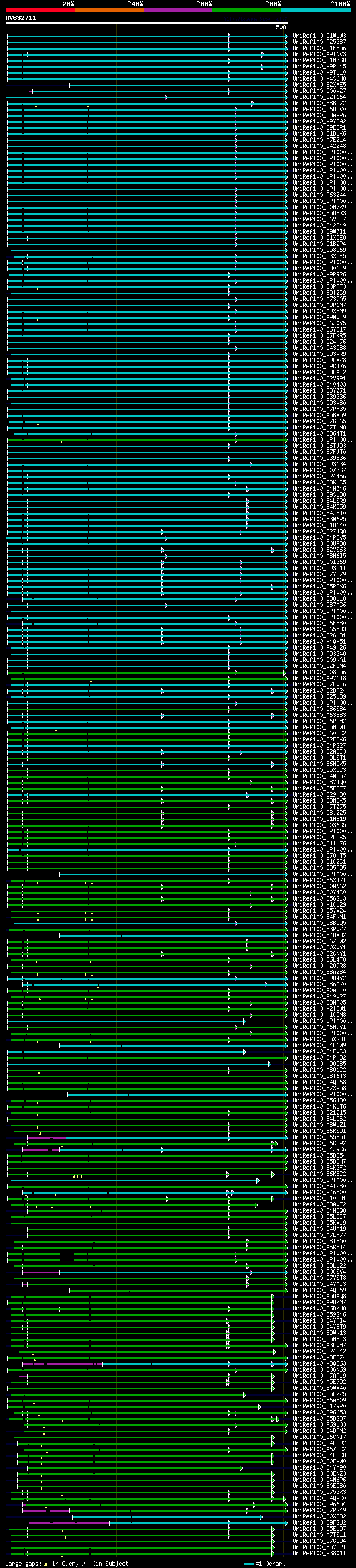Select the UniRef100_A8Q263 hit
The image size is (356, 1568).
point(319,1363)
